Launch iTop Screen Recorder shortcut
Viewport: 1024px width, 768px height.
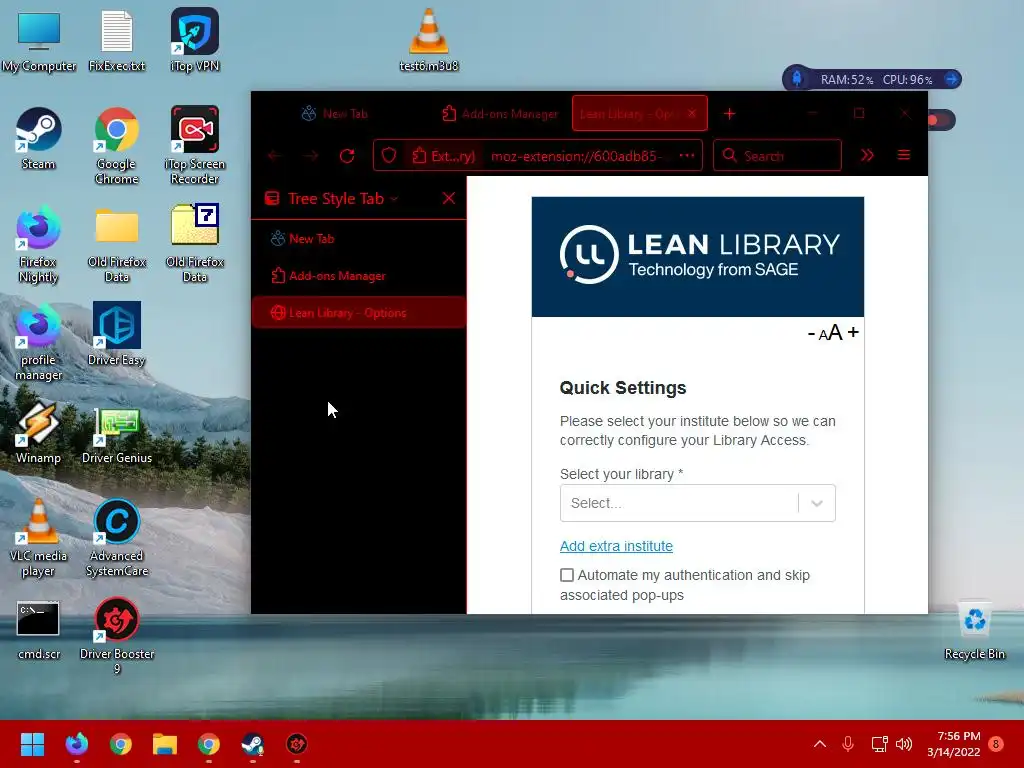195,145
